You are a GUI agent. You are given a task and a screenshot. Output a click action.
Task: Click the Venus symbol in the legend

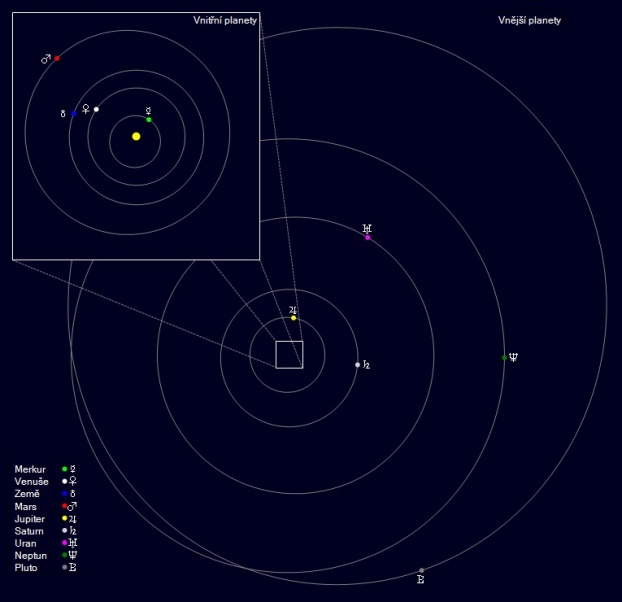(73, 481)
